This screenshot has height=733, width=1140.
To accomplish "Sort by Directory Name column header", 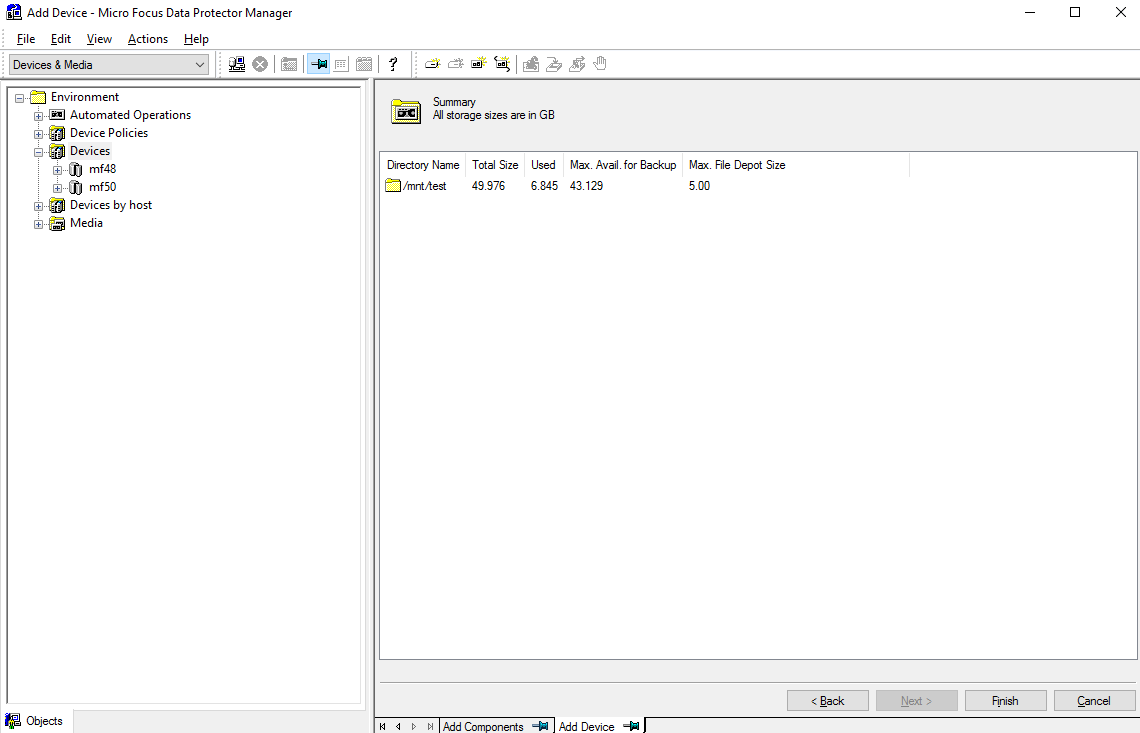I will tap(423, 165).
